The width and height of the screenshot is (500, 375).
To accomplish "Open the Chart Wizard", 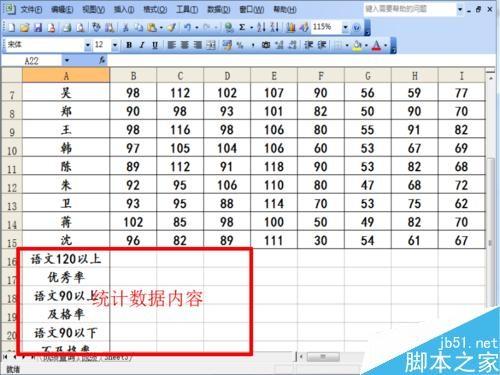I will [291, 27].
